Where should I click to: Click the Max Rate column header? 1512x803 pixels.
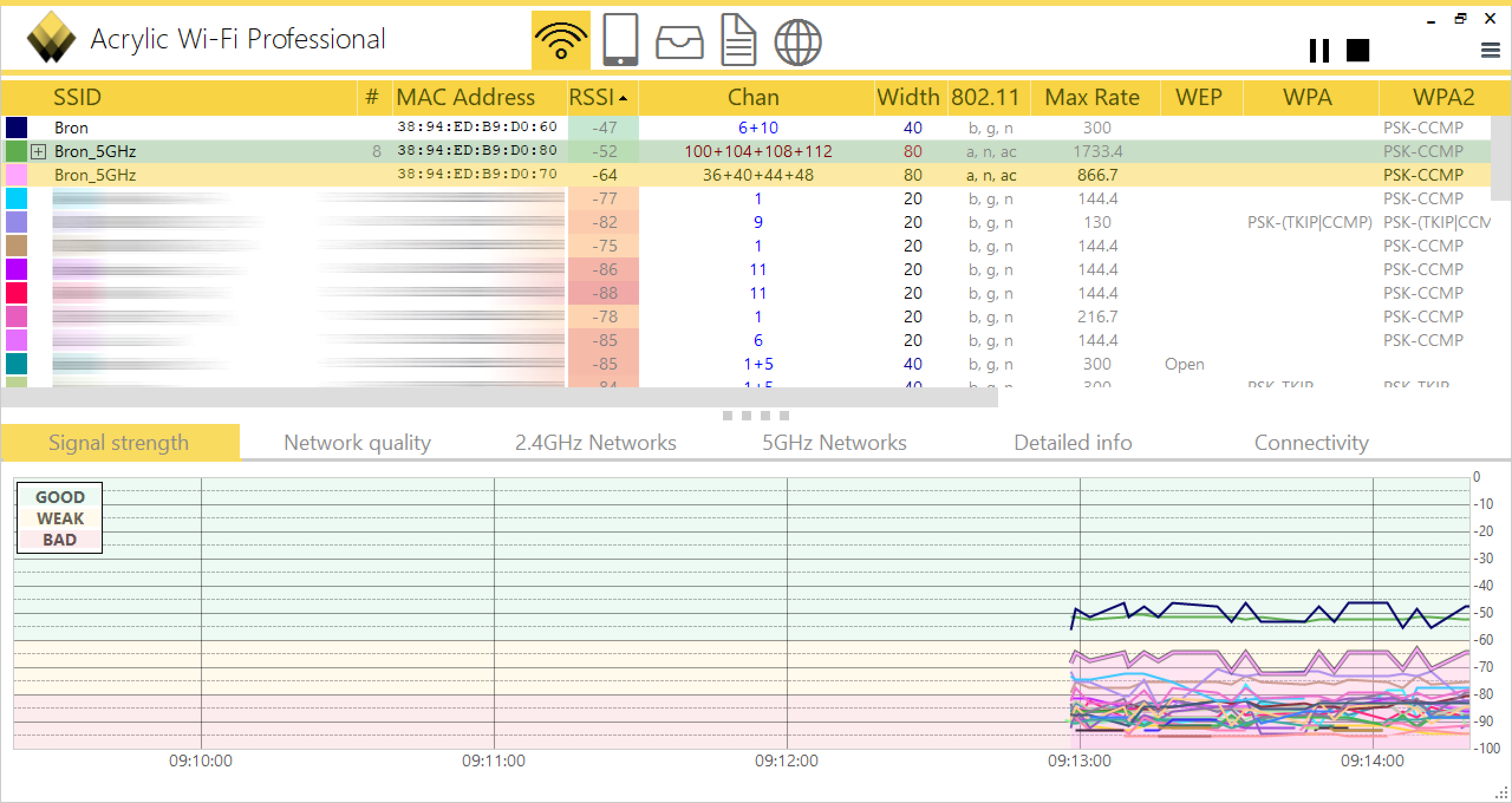point(1092,97)
